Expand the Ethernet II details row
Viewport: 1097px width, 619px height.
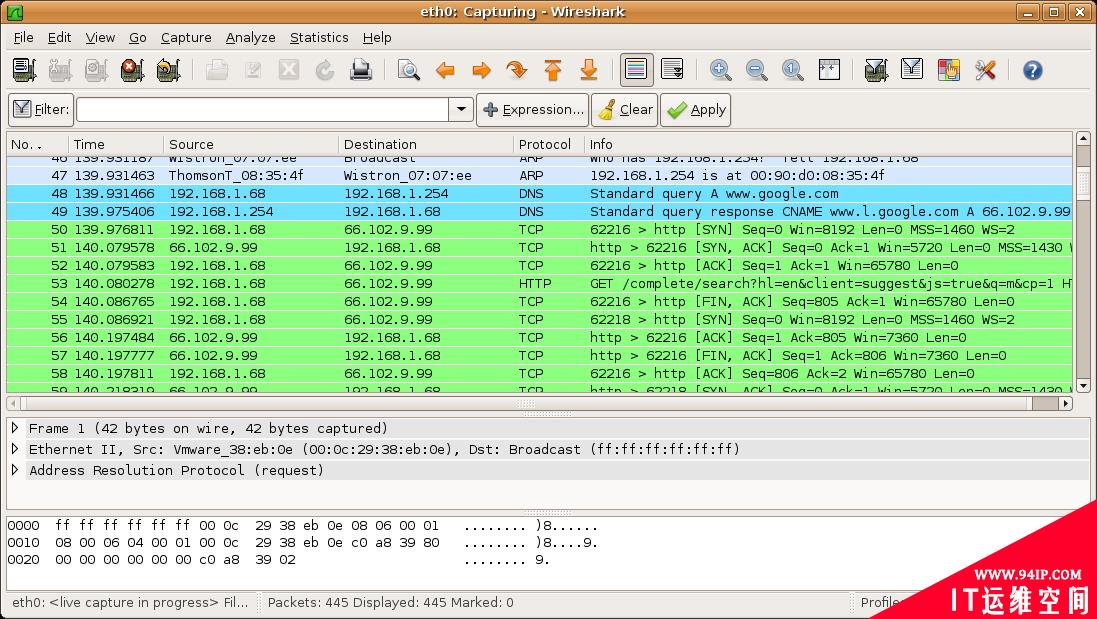pyautogui.click(x=15, y=448)
